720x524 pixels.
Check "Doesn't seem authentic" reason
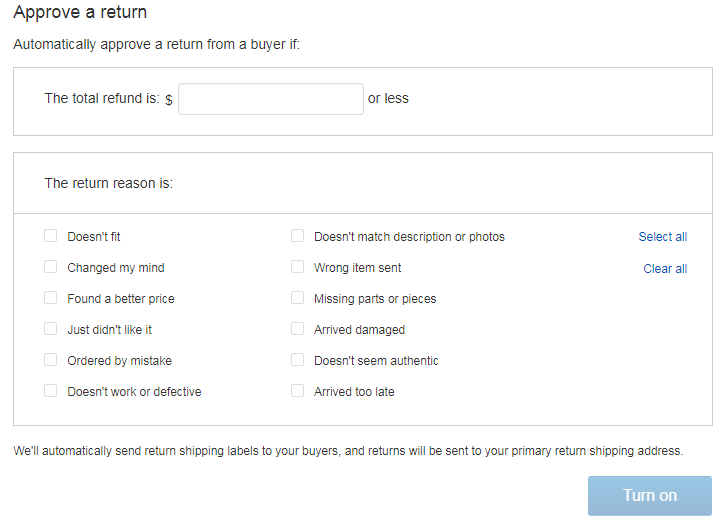click(x=297, y=360)
